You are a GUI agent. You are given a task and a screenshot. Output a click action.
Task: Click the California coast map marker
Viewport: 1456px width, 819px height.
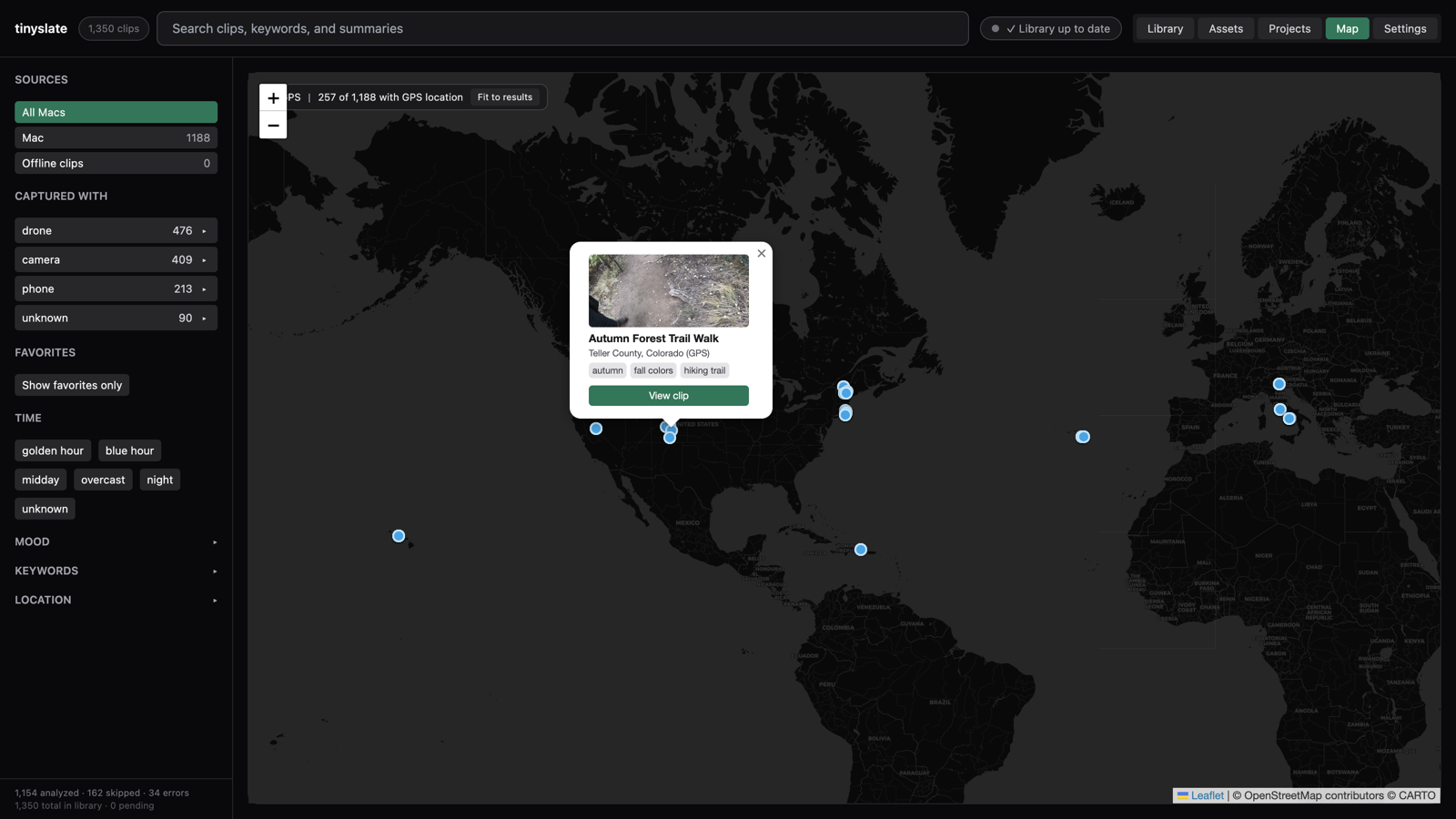pos(596,429)
